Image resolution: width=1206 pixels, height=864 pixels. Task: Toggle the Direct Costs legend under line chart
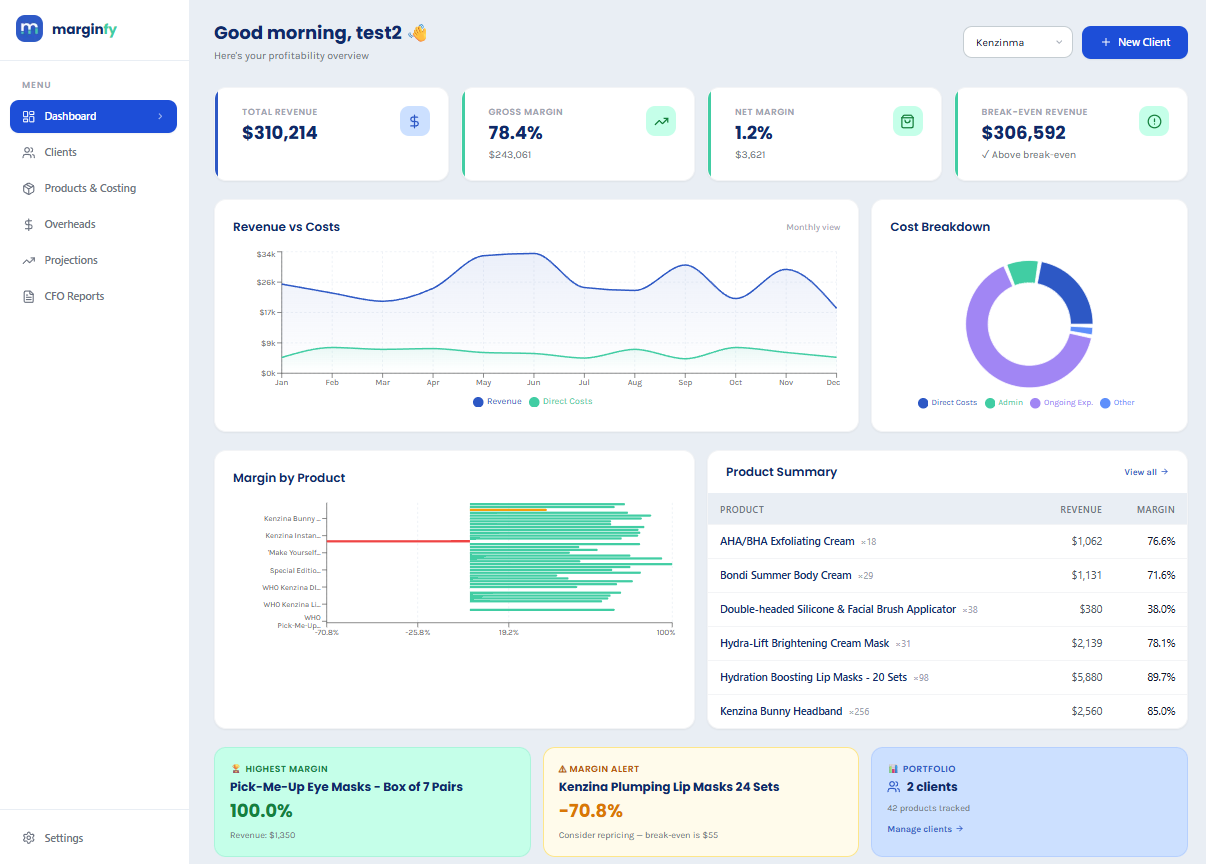561,401
